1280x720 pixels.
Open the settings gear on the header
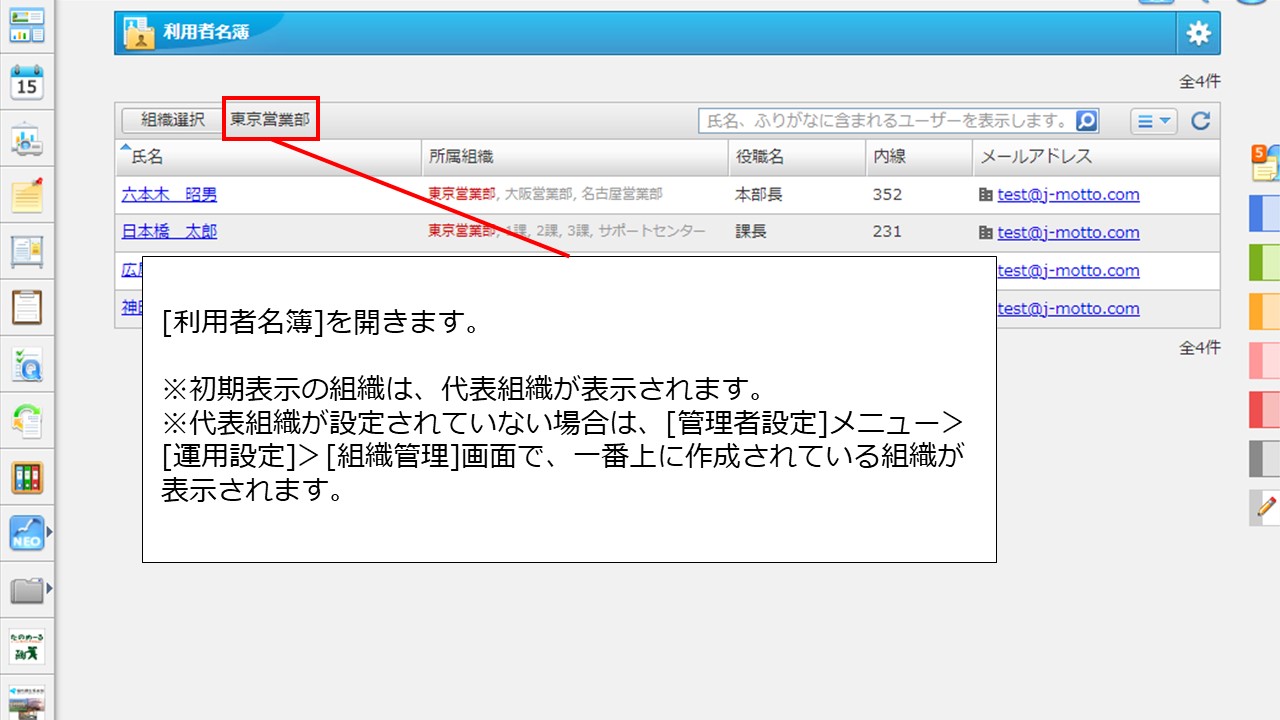(1197, 32)
